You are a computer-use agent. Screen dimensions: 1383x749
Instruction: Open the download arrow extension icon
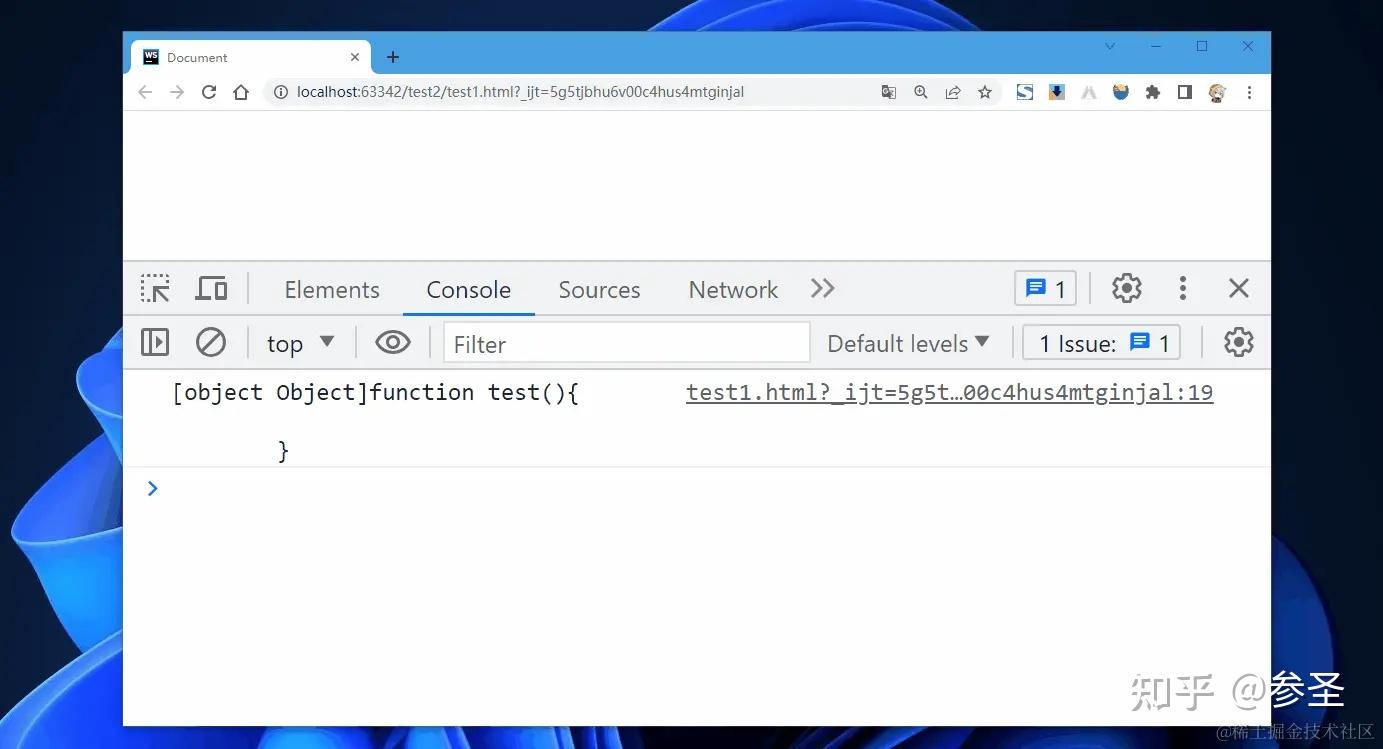pos(1057,92)
